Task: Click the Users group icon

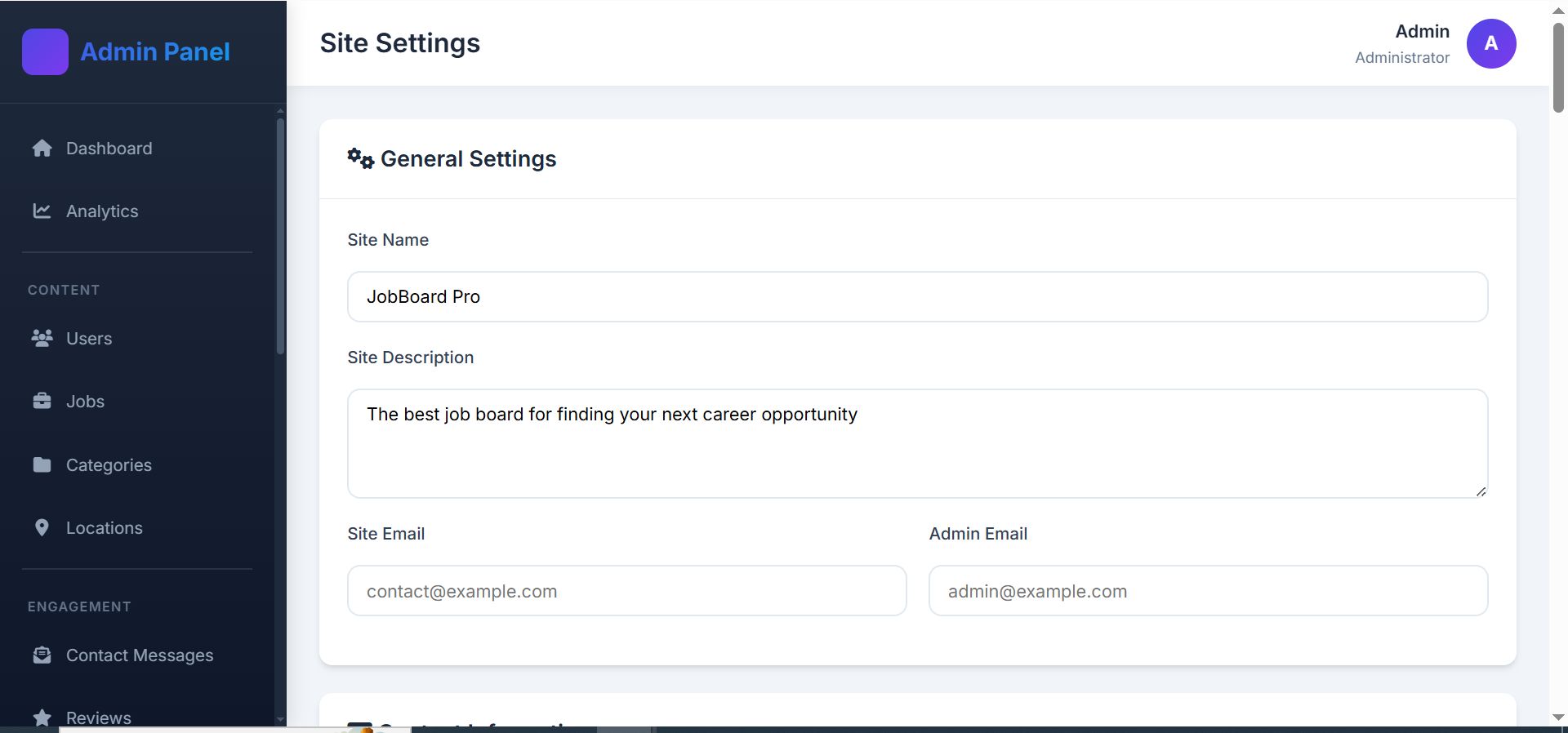Action: (x=42, y=338)
